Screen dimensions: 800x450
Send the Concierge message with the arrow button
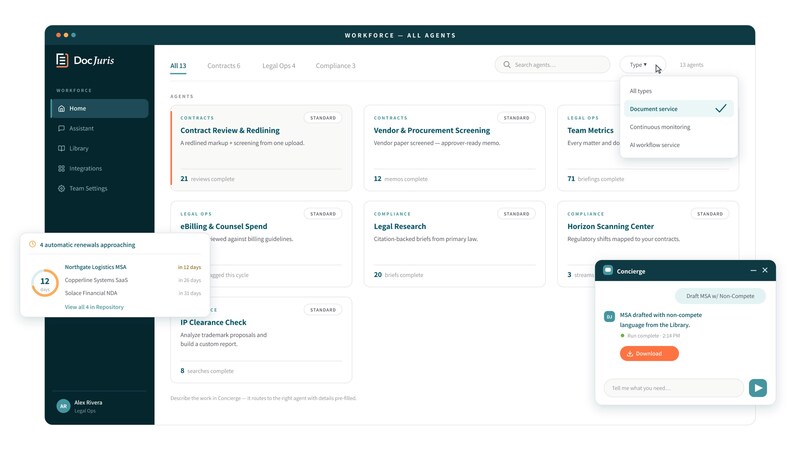758,388
